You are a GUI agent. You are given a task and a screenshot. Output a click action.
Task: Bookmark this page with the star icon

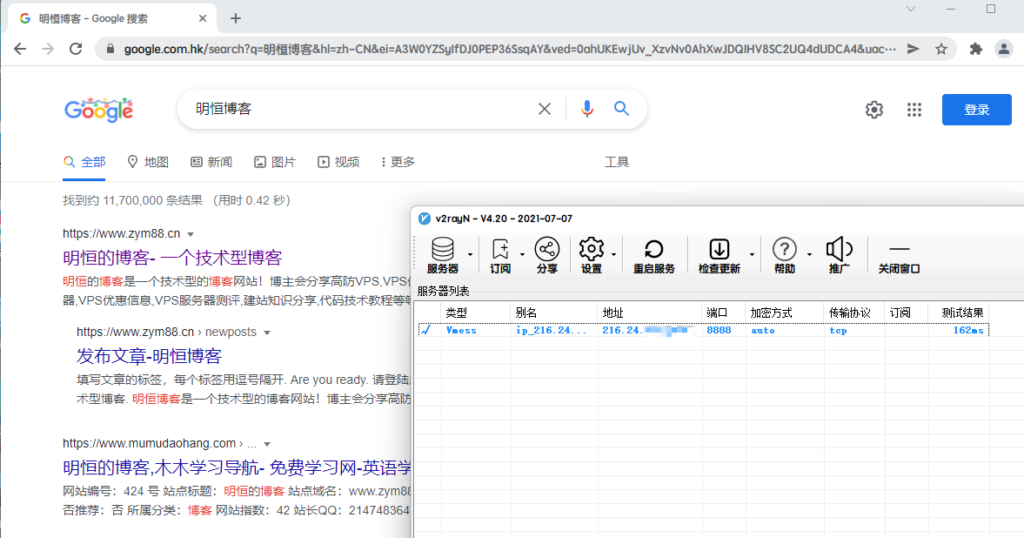tap(941, 49)
